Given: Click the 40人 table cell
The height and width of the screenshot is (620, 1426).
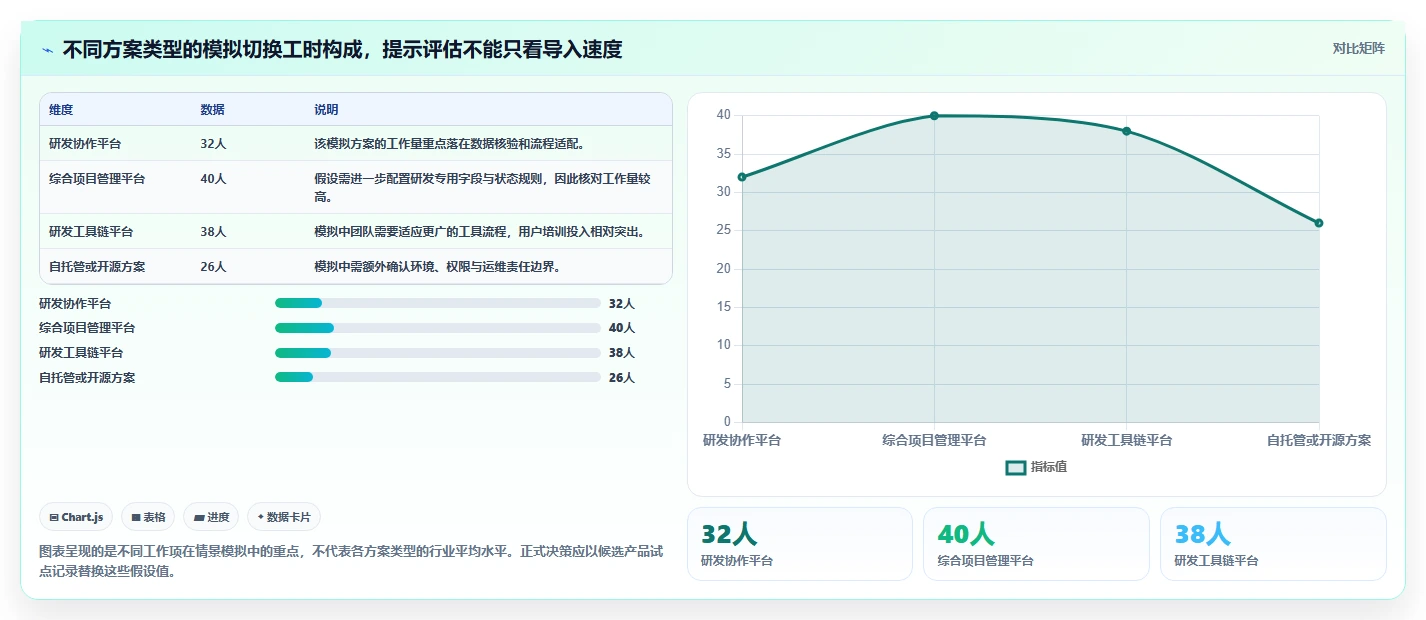Looking at the screenshot, I should tap(213, 179).
